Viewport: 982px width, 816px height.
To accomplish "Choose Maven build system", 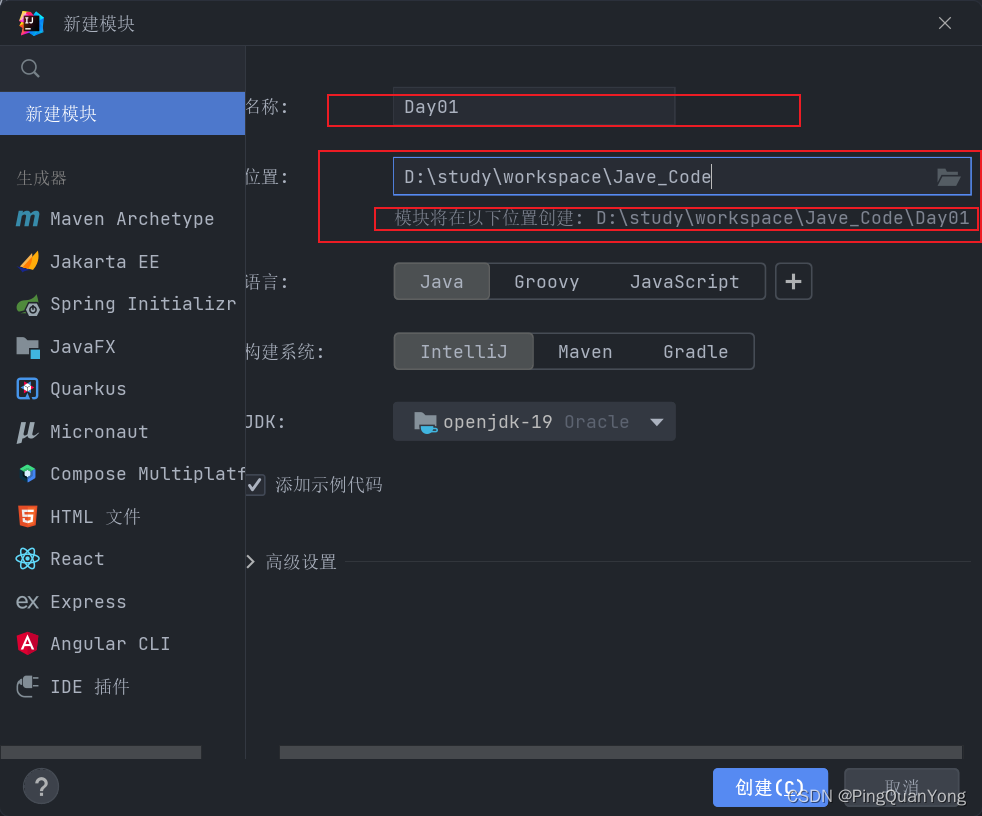I will coord(585,351).
